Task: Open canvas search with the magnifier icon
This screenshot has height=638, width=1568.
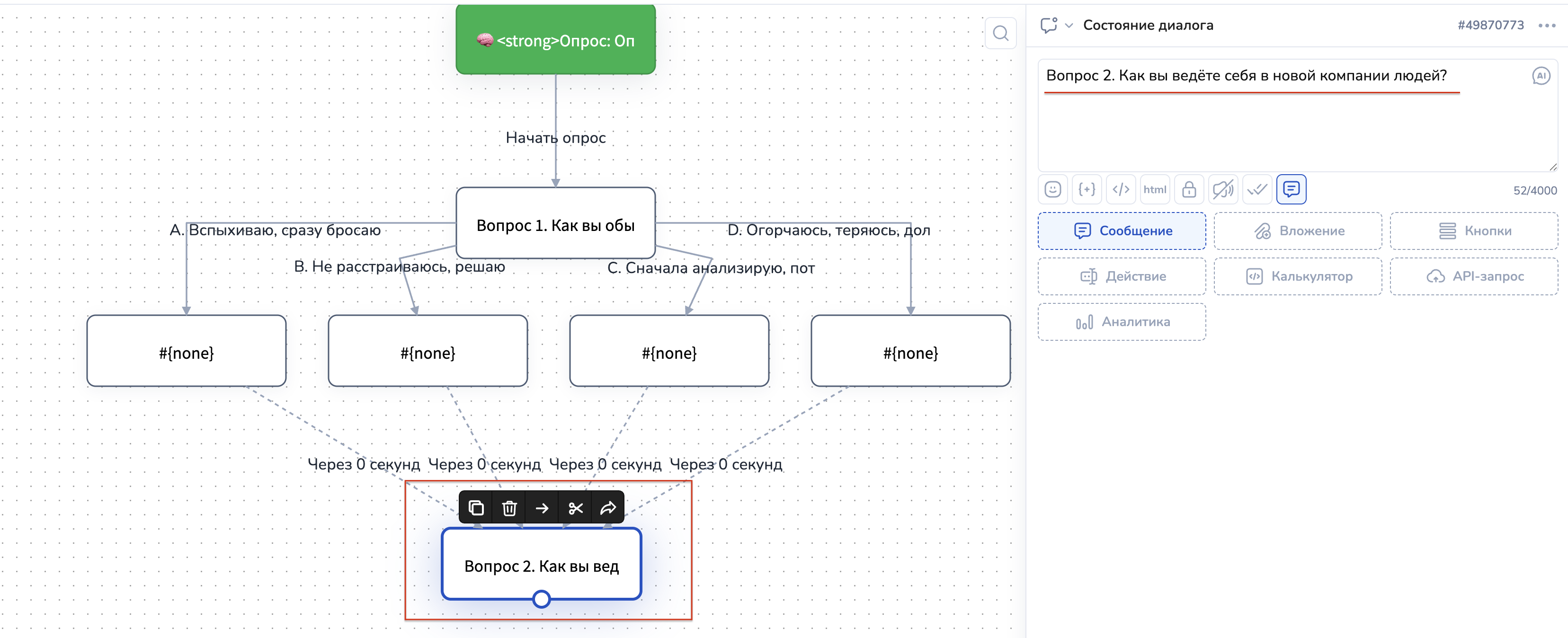Action: (1000, 34)
